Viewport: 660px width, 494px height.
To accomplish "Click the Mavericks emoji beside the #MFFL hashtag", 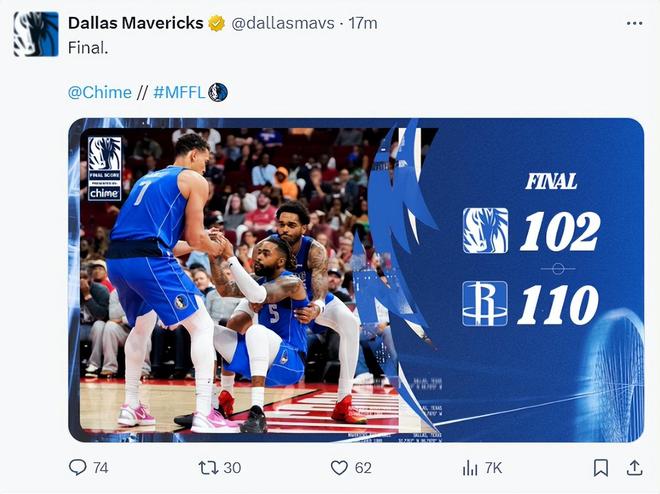I will pos(218,92).
